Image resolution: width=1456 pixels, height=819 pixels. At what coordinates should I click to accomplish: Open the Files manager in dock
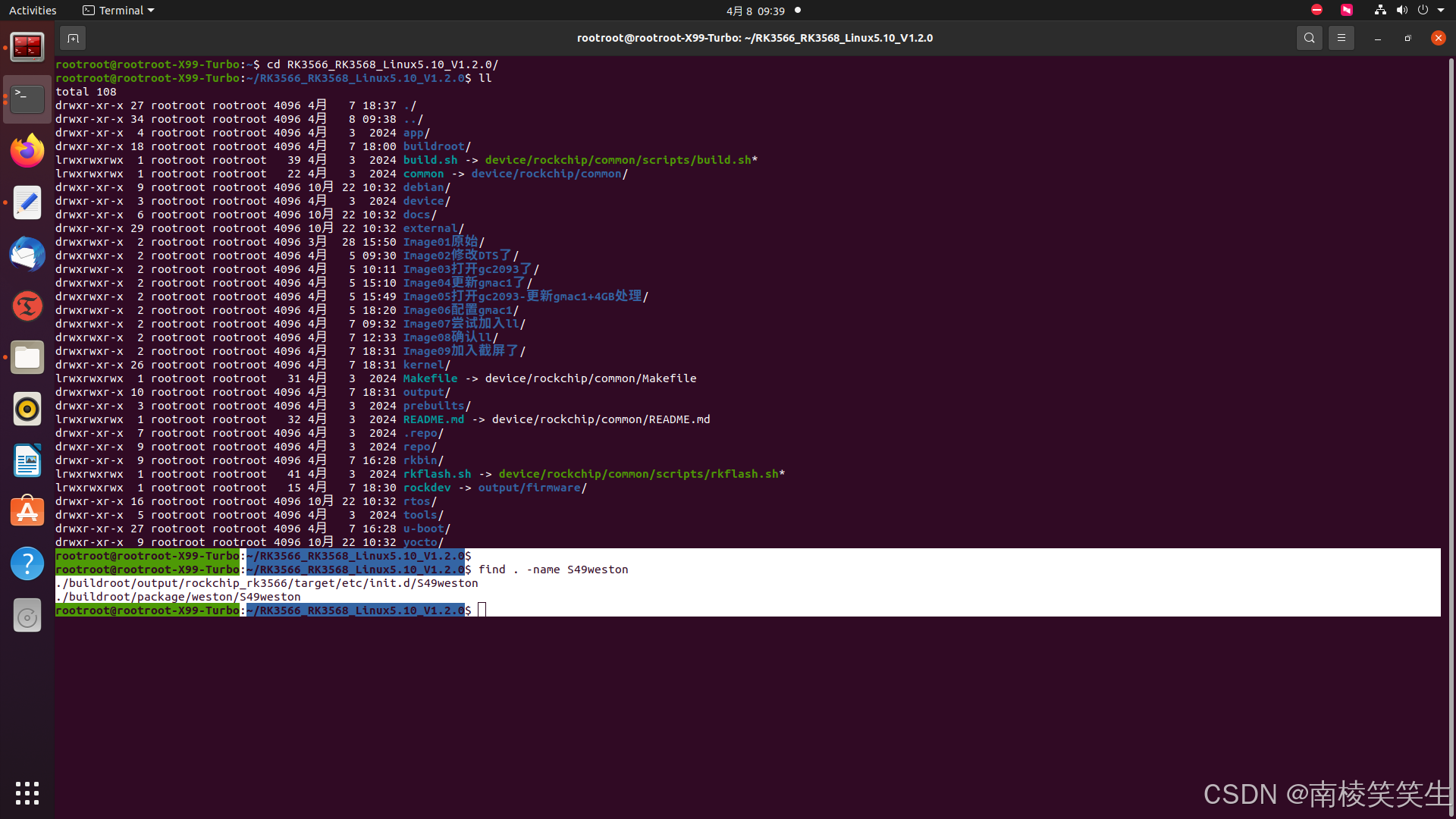coord(27,357)
